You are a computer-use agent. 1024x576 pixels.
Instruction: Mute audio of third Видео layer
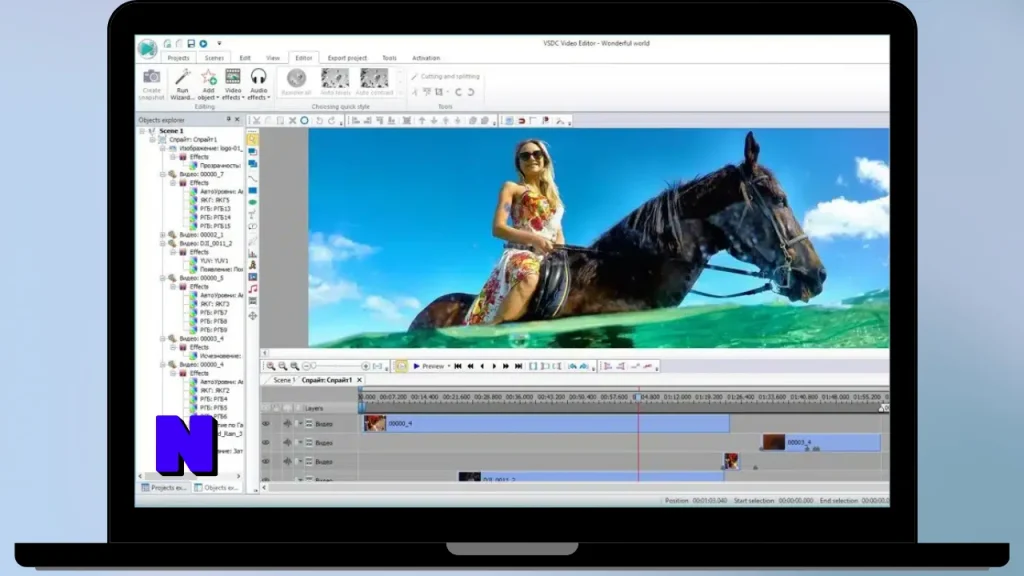[287, 462]
